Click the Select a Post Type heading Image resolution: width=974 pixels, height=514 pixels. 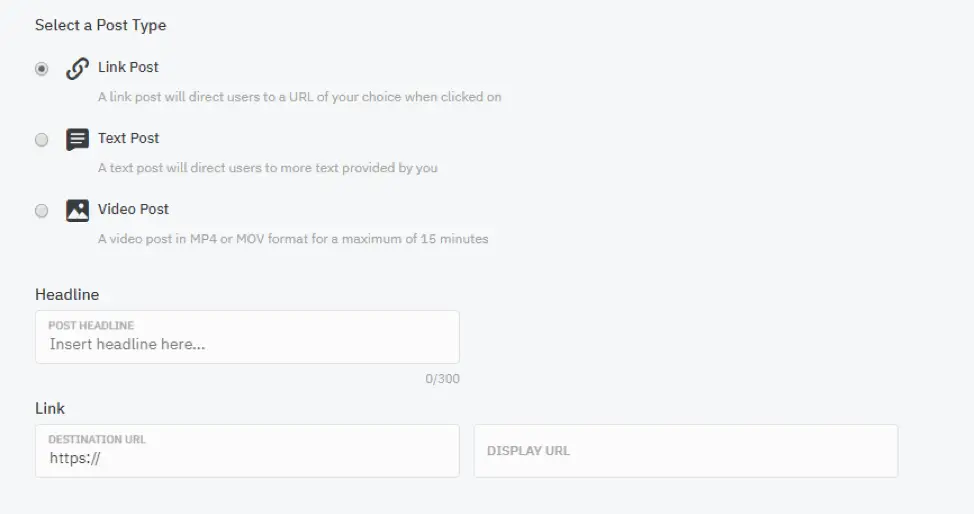click(x=101, y=25)
